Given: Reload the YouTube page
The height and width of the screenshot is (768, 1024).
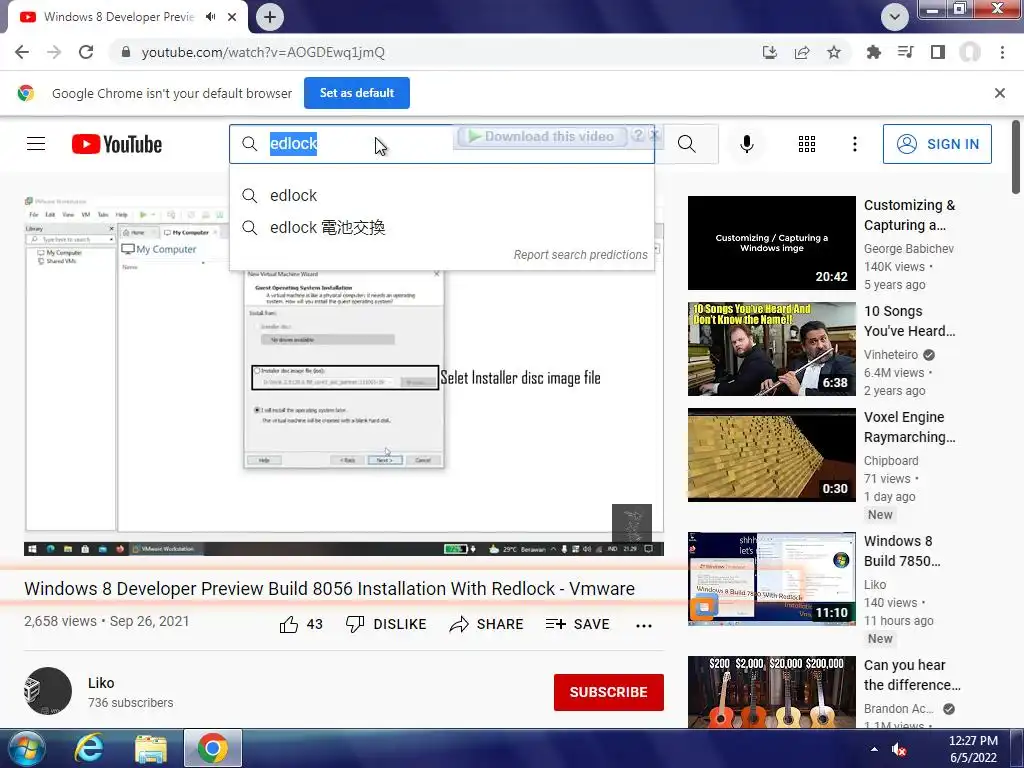Looking at the screenshot, I should 86,52.
